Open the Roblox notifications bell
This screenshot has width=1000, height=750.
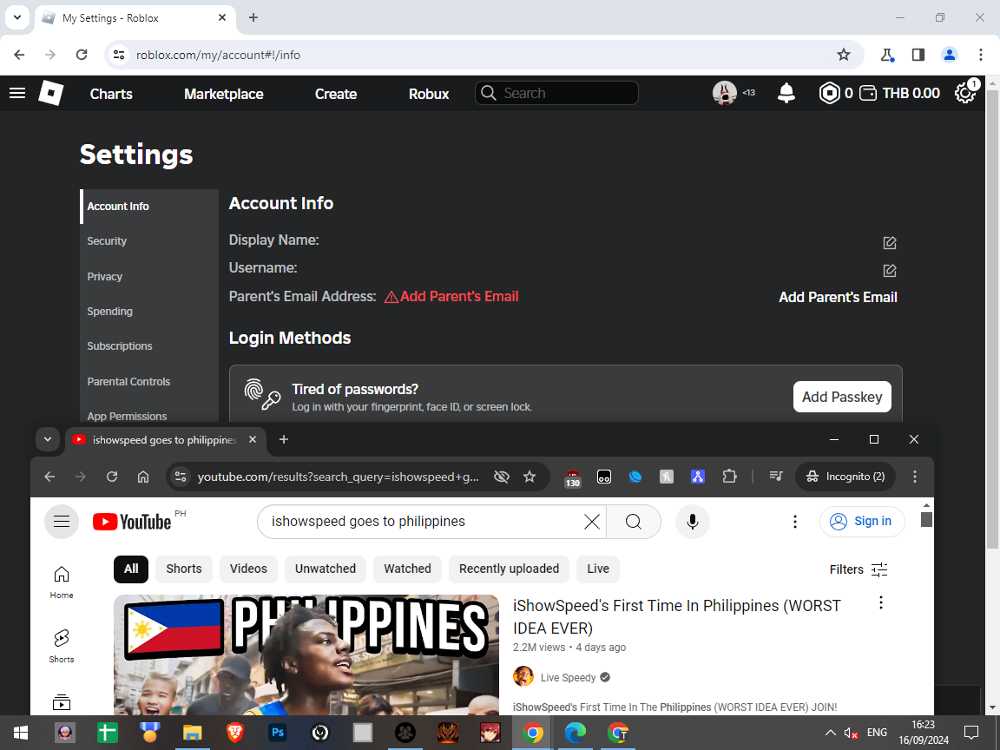(787, 93)
